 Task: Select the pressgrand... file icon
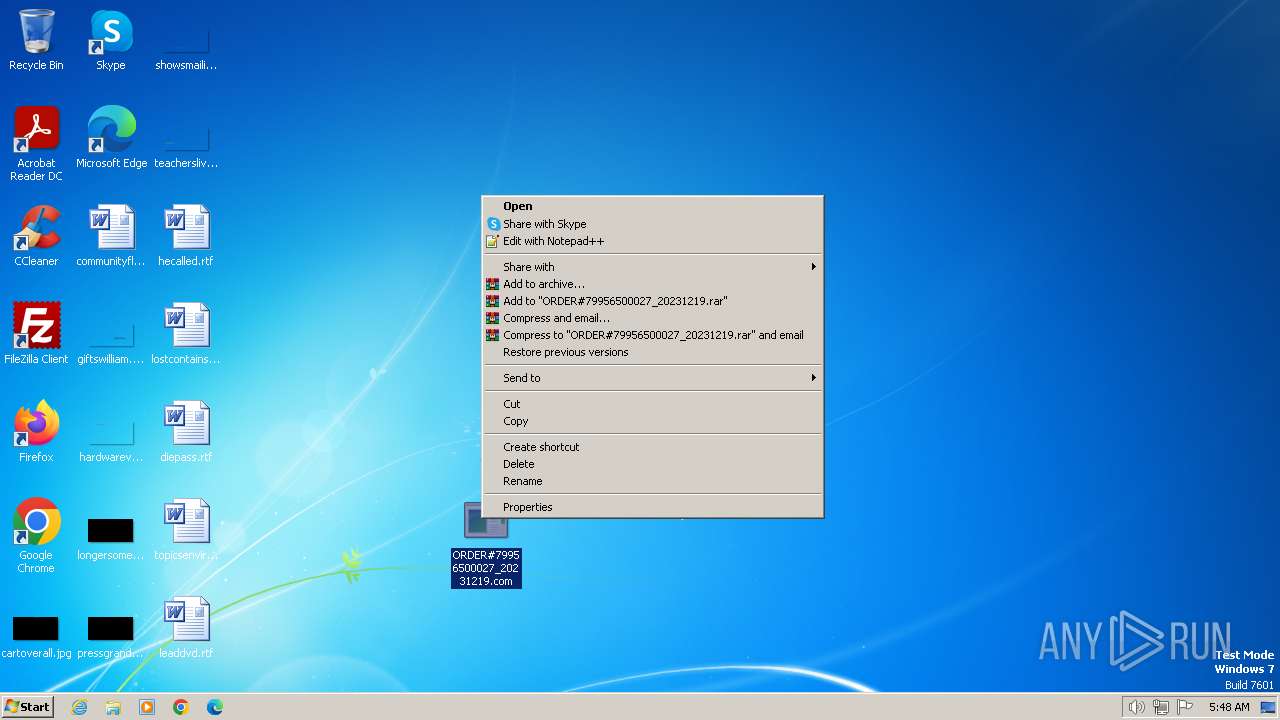click(111, 636)
